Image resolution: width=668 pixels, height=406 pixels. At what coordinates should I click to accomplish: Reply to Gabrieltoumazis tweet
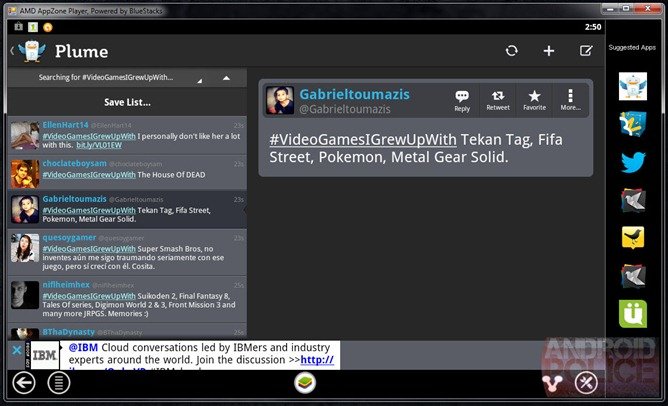pos(462,101)
